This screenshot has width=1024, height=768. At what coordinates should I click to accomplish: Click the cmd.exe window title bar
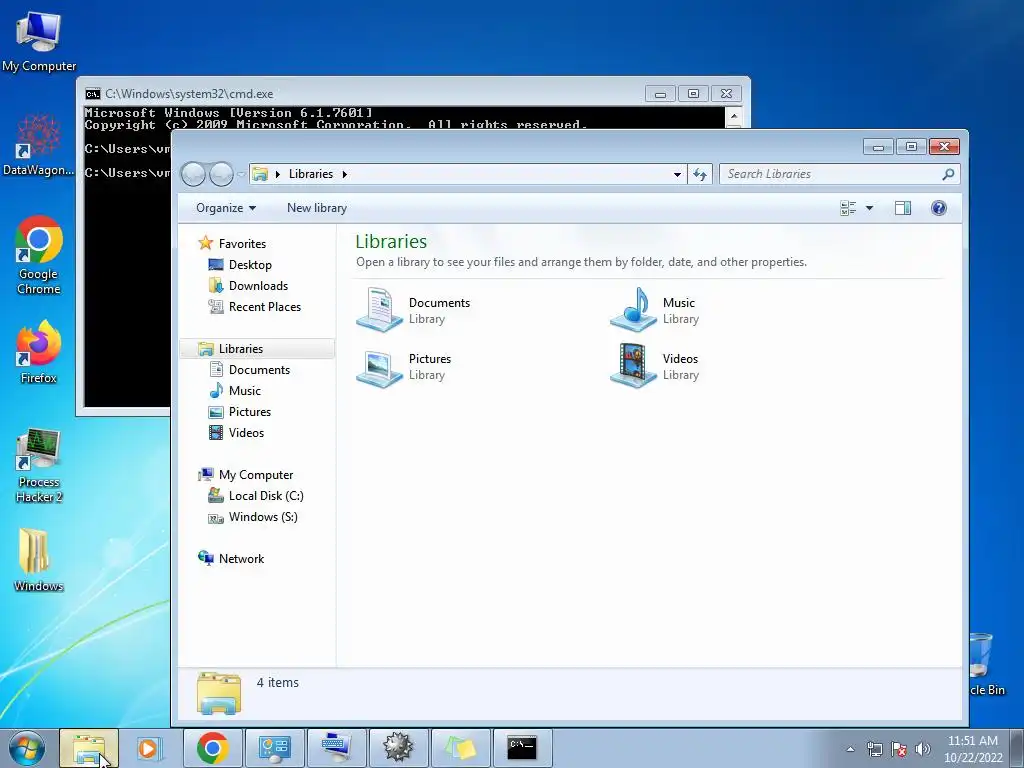(x=366, y=93)
